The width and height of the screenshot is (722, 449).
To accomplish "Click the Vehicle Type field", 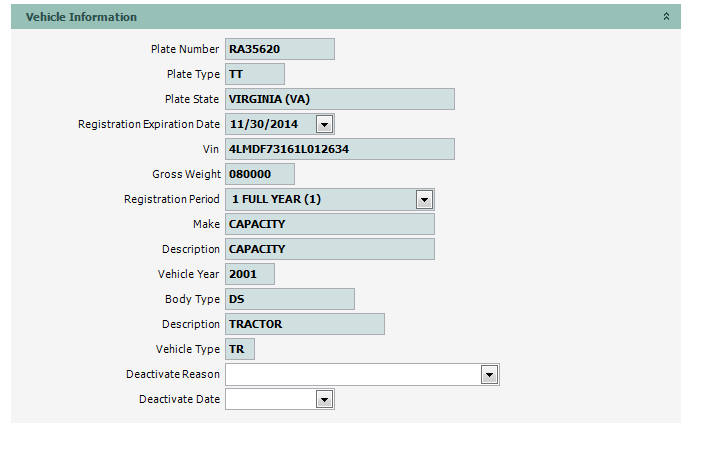I will pyautogui.click(x=239, y=349).
